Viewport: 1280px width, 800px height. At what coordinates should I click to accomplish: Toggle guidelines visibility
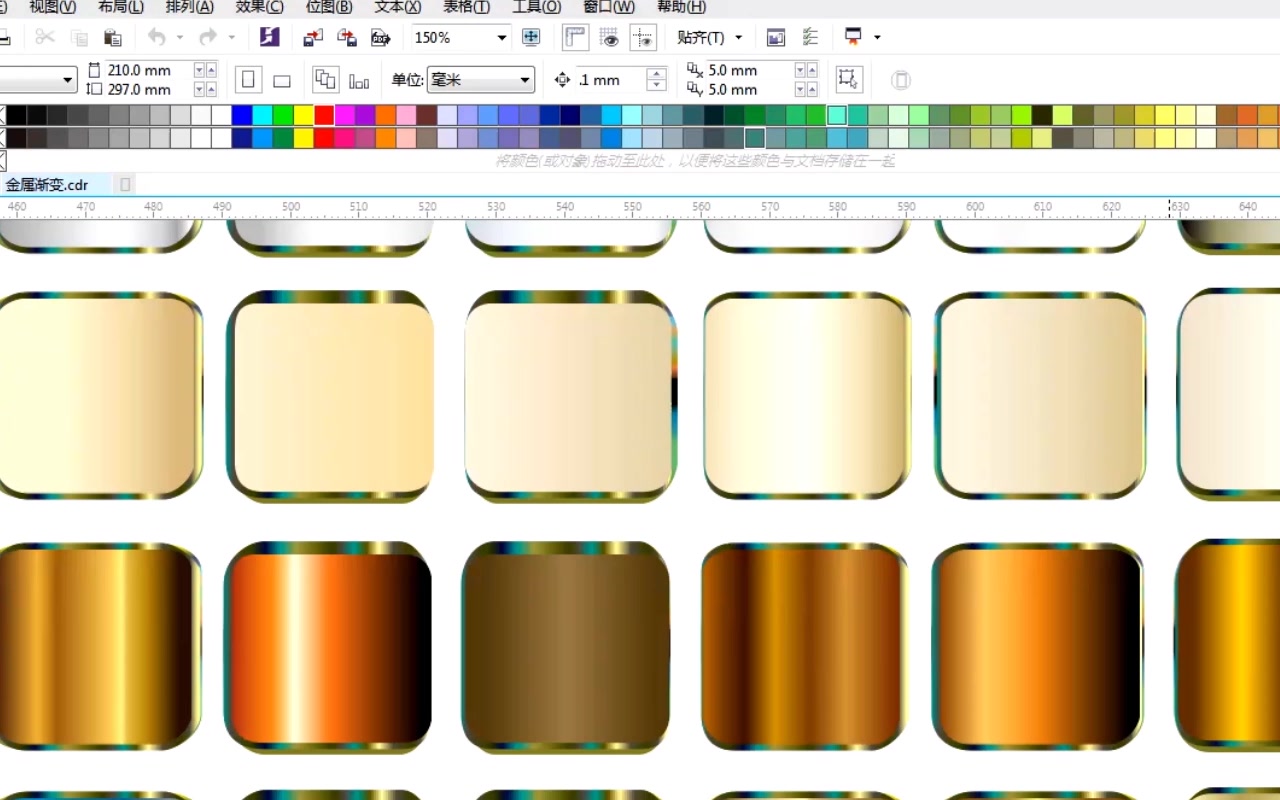pos(643,38)
